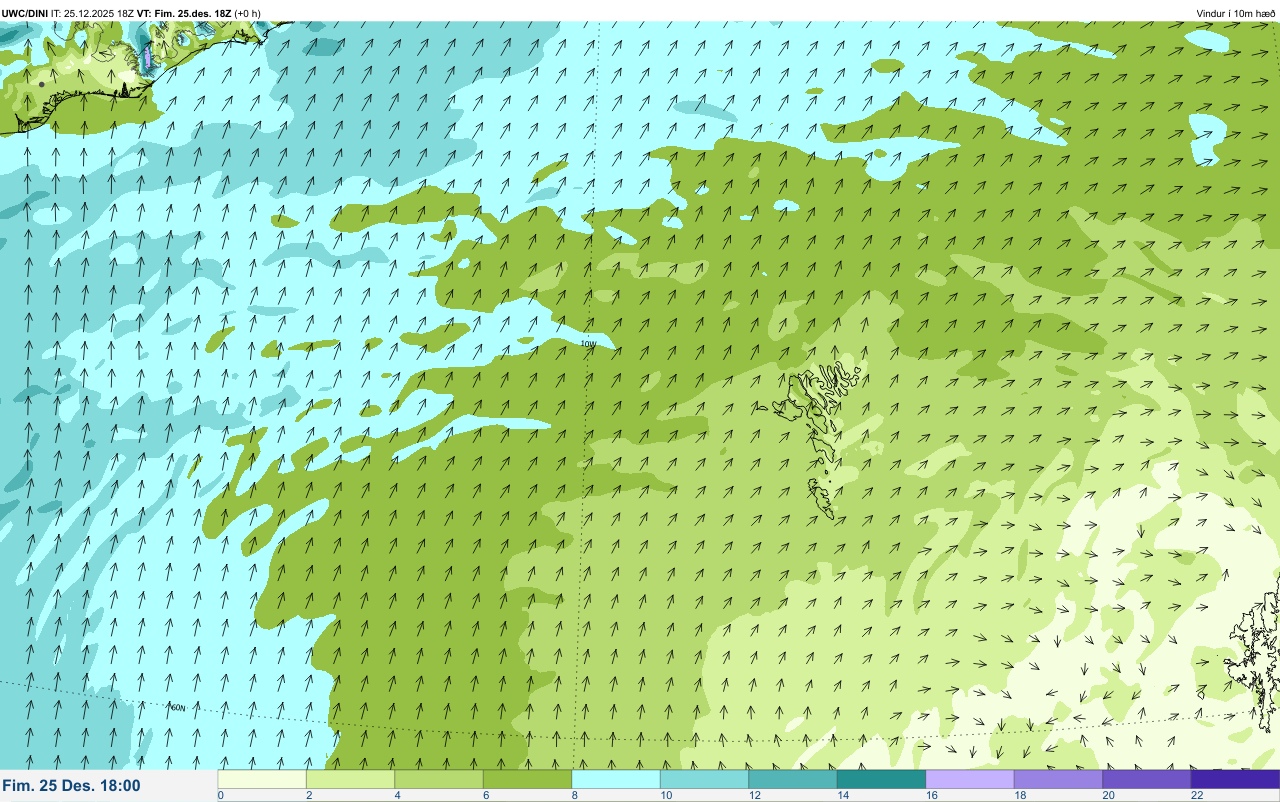1280x802 pixels.
Task: Click legend scale number 20
Action: point(1108,795)
